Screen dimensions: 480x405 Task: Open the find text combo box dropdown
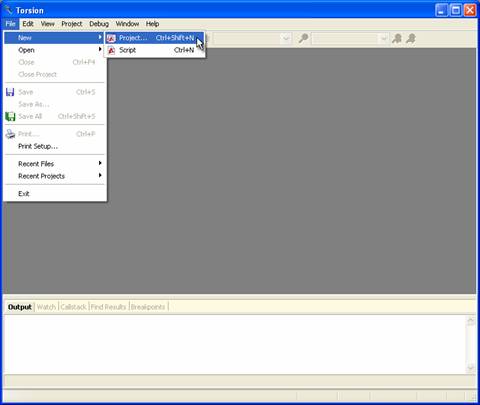pos(384,39)
